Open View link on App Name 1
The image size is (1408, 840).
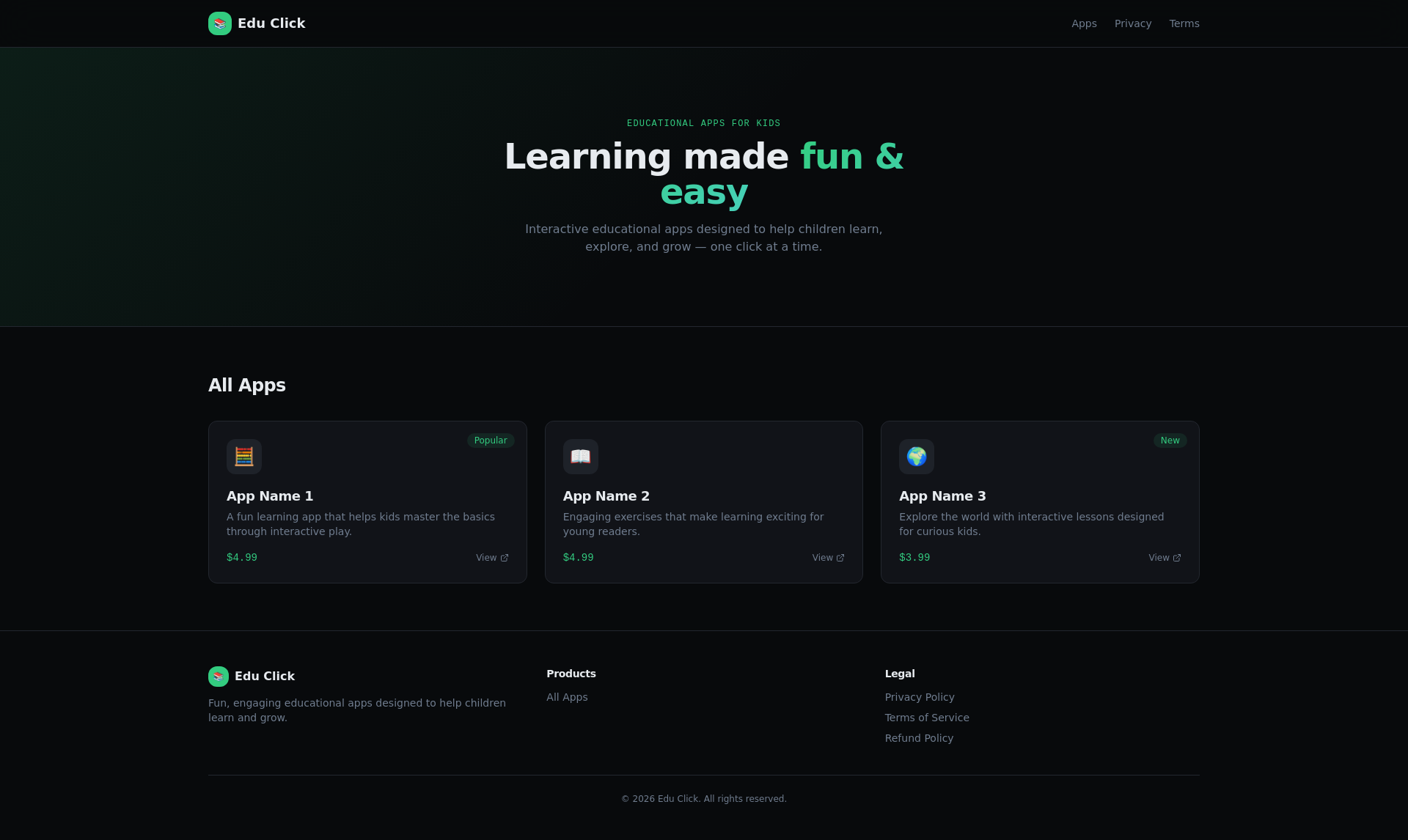point(492,558)
